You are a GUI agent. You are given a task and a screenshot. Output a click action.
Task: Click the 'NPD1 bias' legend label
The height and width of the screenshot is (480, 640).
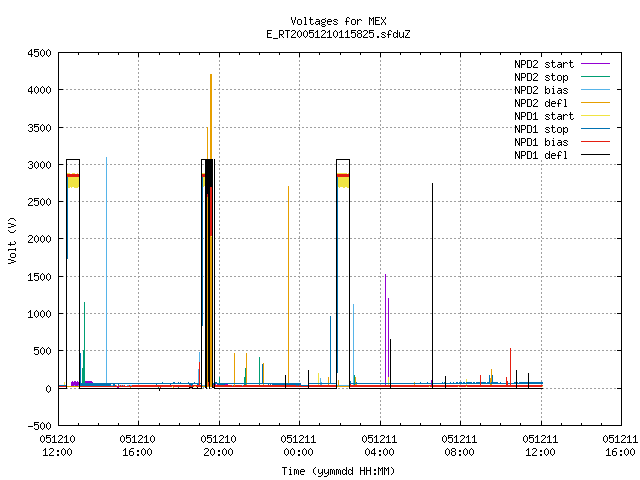tap(541, 142)
